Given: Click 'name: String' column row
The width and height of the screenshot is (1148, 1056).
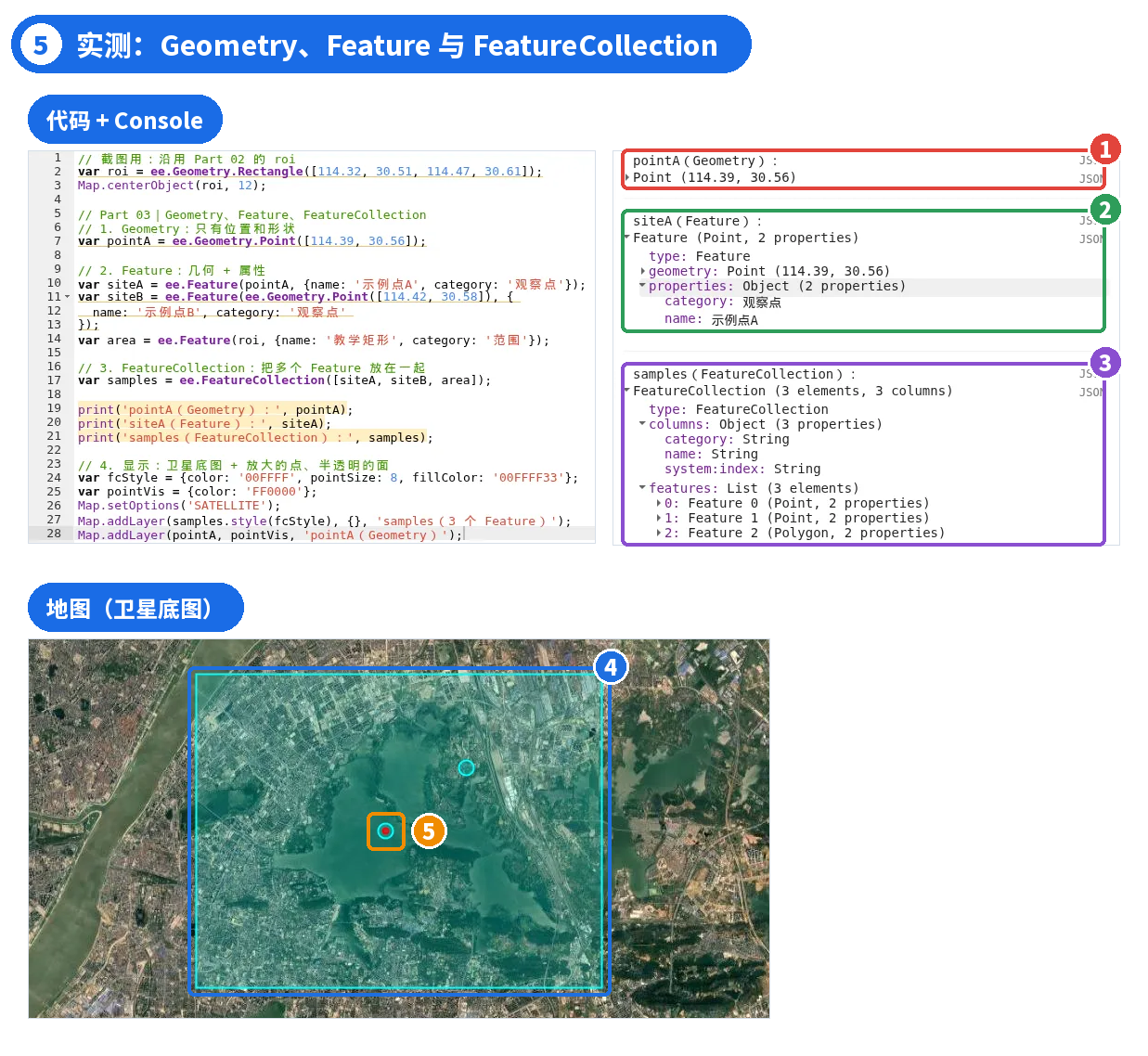Looking at the screenshot, I should click(711, 454).
